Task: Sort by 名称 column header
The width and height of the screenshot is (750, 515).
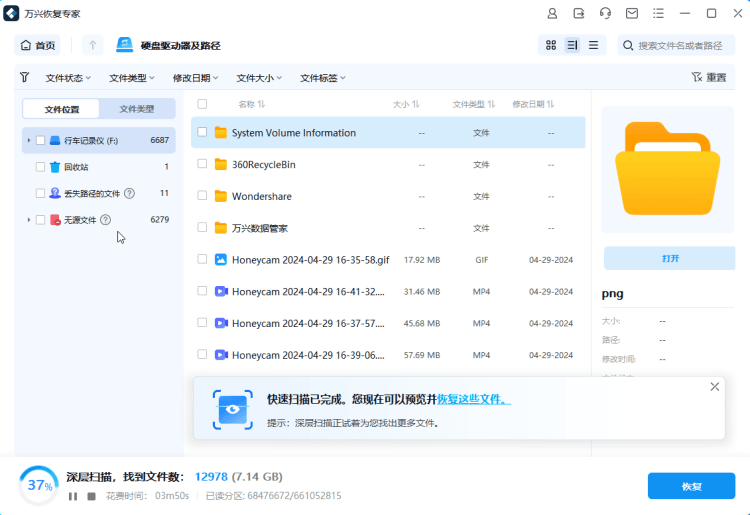Action: click(252, 104)
